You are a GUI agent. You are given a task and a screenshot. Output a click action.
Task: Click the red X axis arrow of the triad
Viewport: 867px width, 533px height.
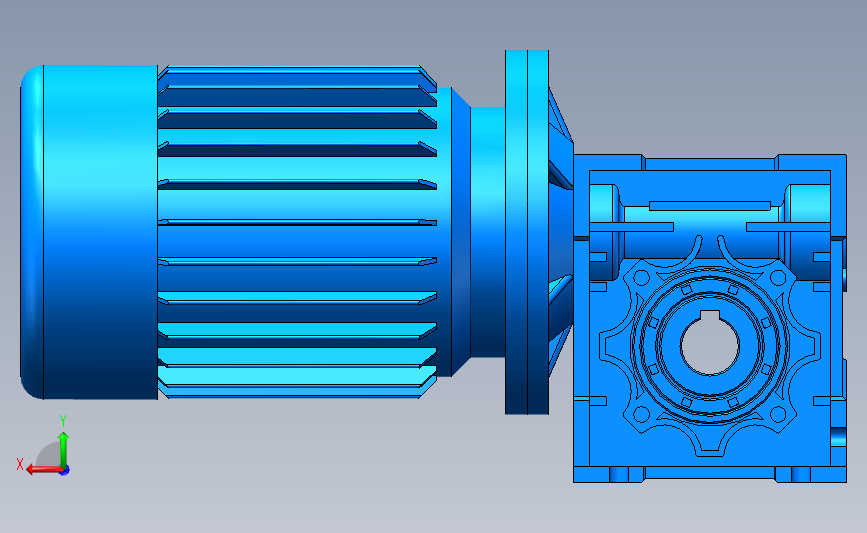44,470
